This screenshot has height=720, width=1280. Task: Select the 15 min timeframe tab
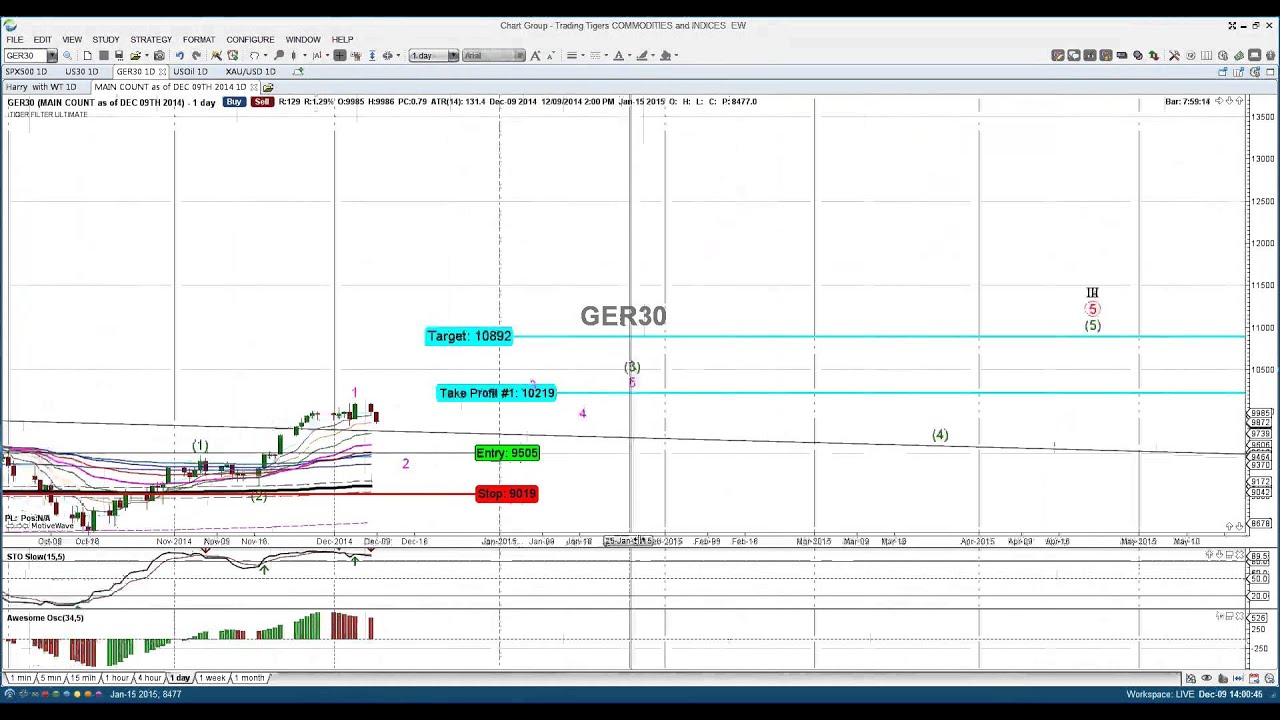tap(83, 678)
